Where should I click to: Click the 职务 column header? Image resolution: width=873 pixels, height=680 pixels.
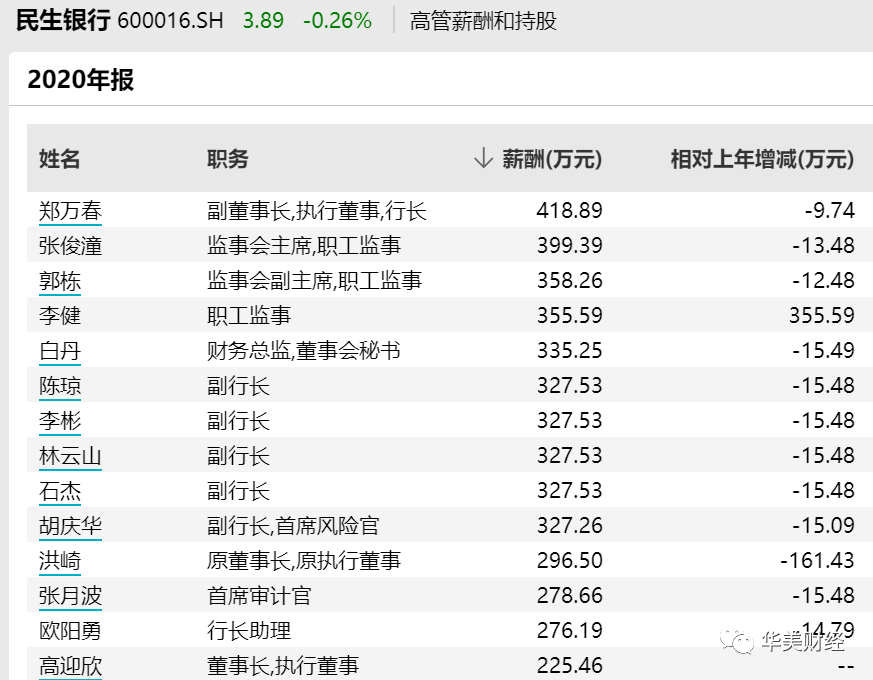pos(228,159)
